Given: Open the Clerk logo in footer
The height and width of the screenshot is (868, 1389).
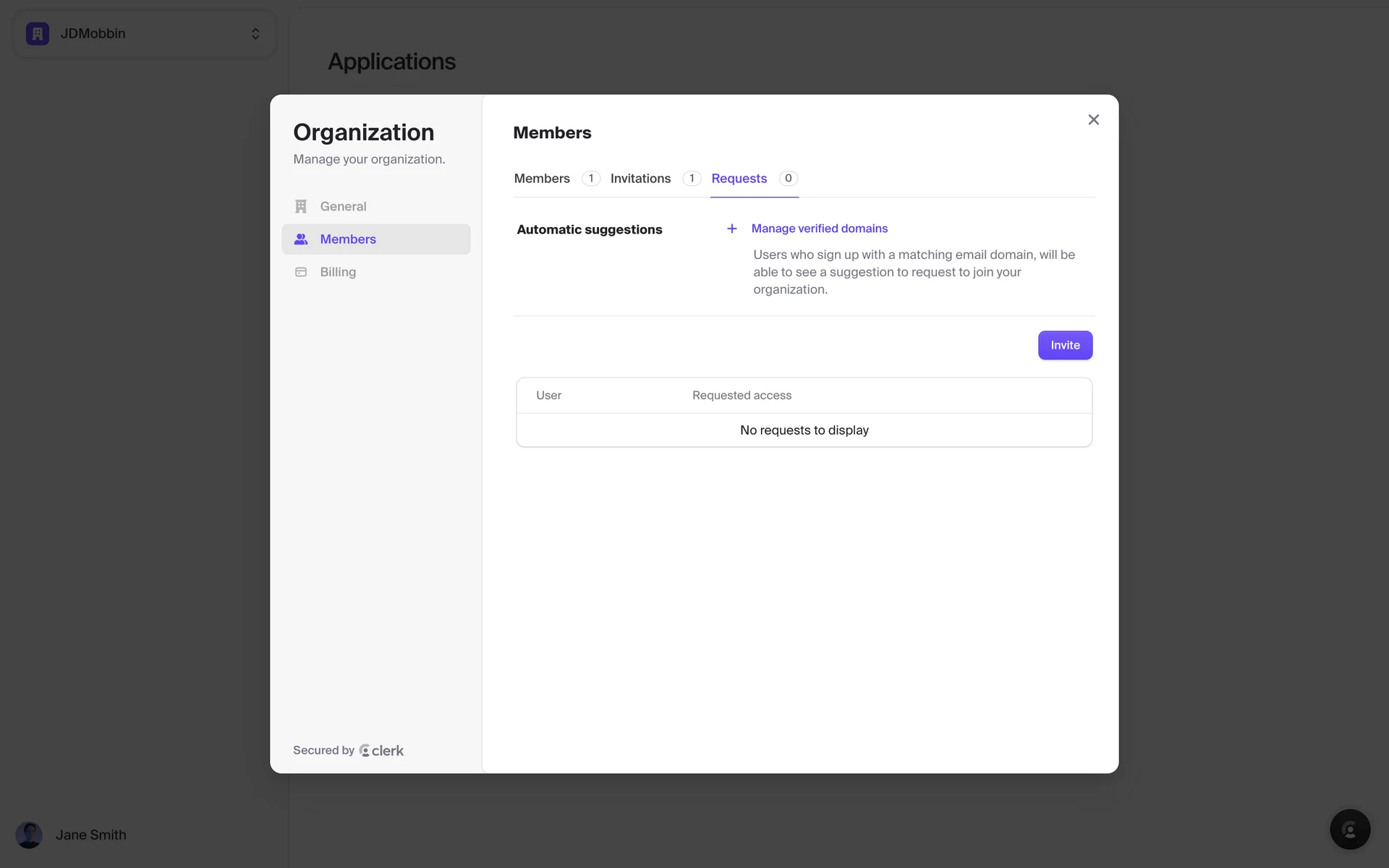Looking at the screenshot, I should click(x=381, y=751).
